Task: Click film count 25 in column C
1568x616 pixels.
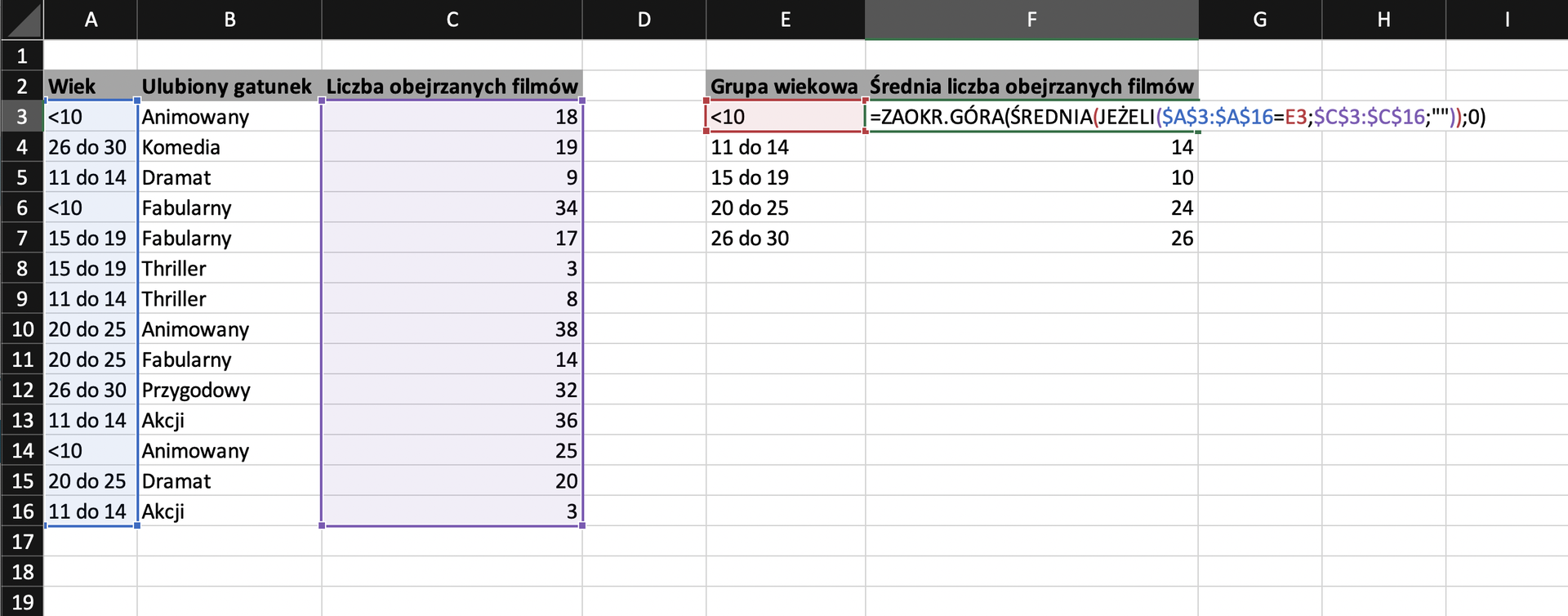Action: tap(452, 451)
